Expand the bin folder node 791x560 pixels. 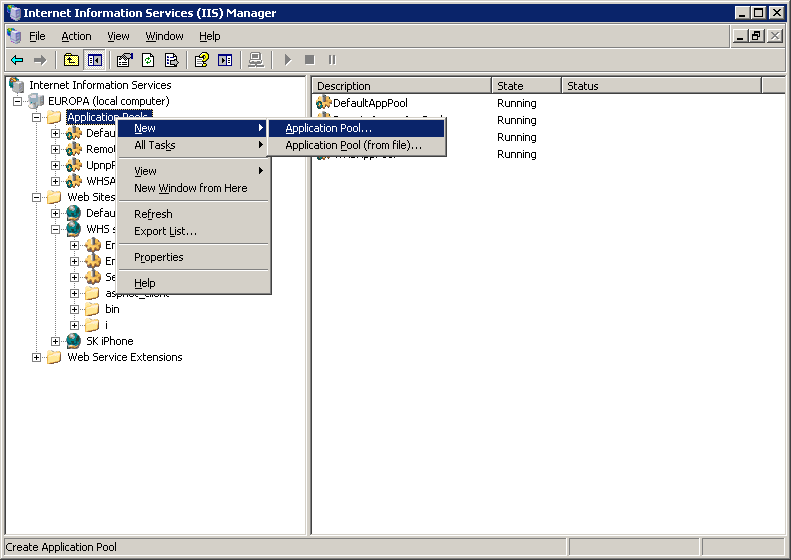(x=75, y=310)
